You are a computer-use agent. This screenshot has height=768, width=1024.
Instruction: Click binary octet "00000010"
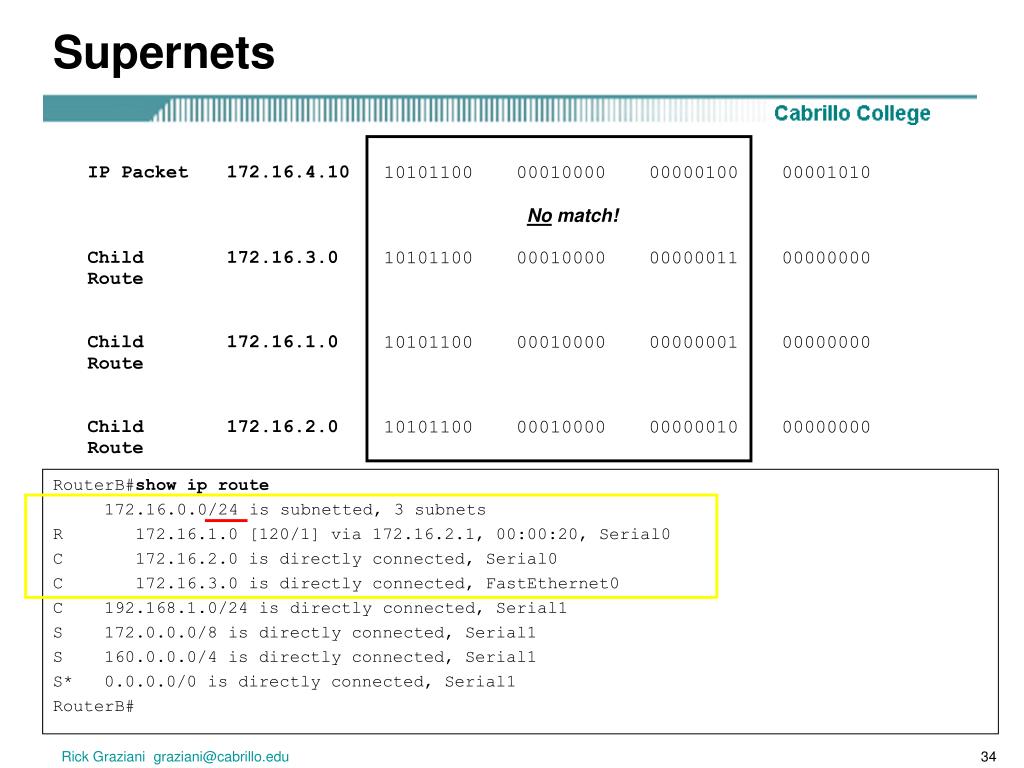pyautogui.click(x=694, y=427)
